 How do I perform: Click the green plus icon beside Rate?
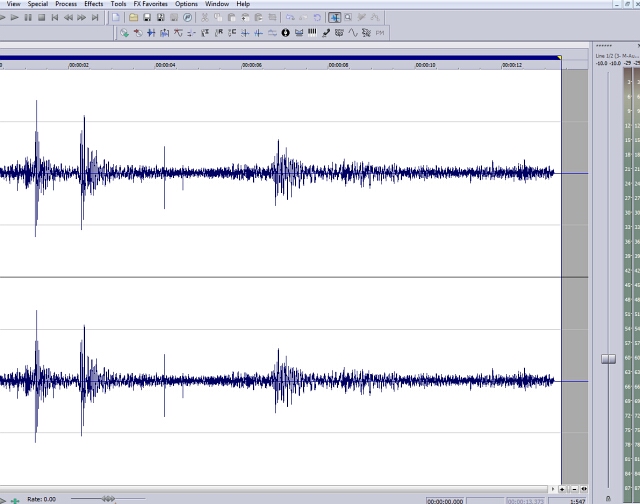[15, 500]
